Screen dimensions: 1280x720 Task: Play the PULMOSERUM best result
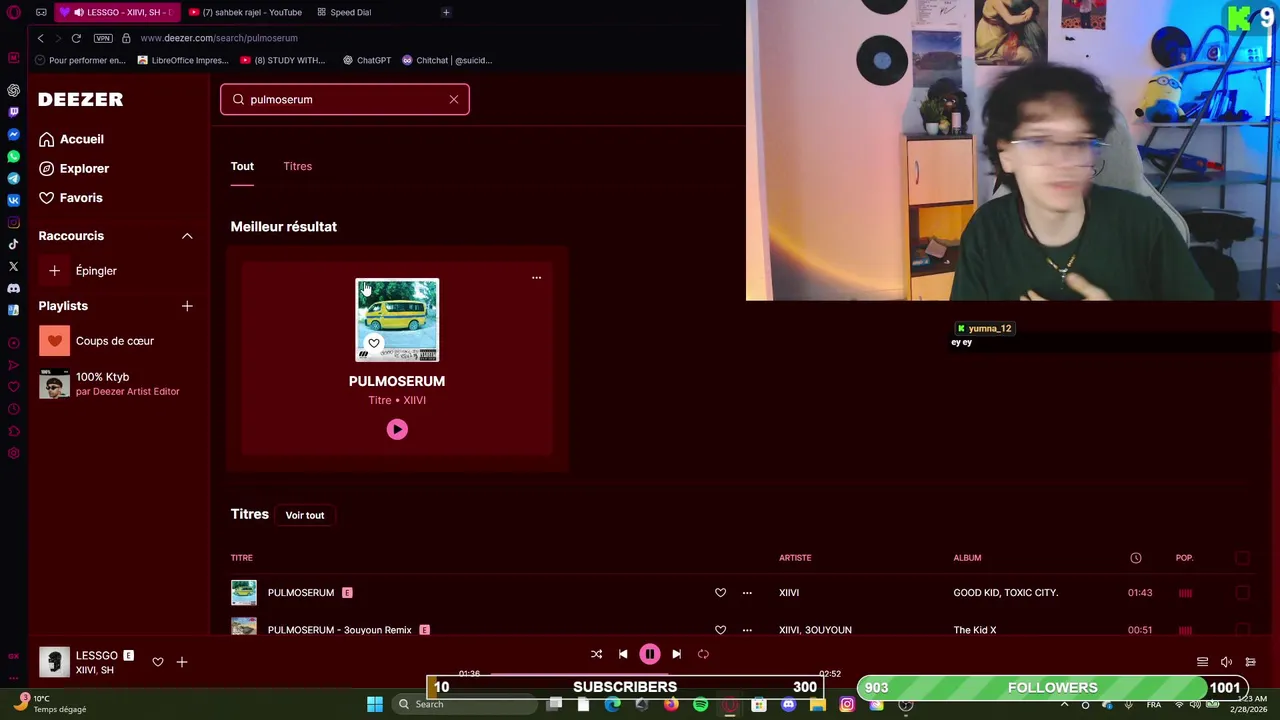397,429
